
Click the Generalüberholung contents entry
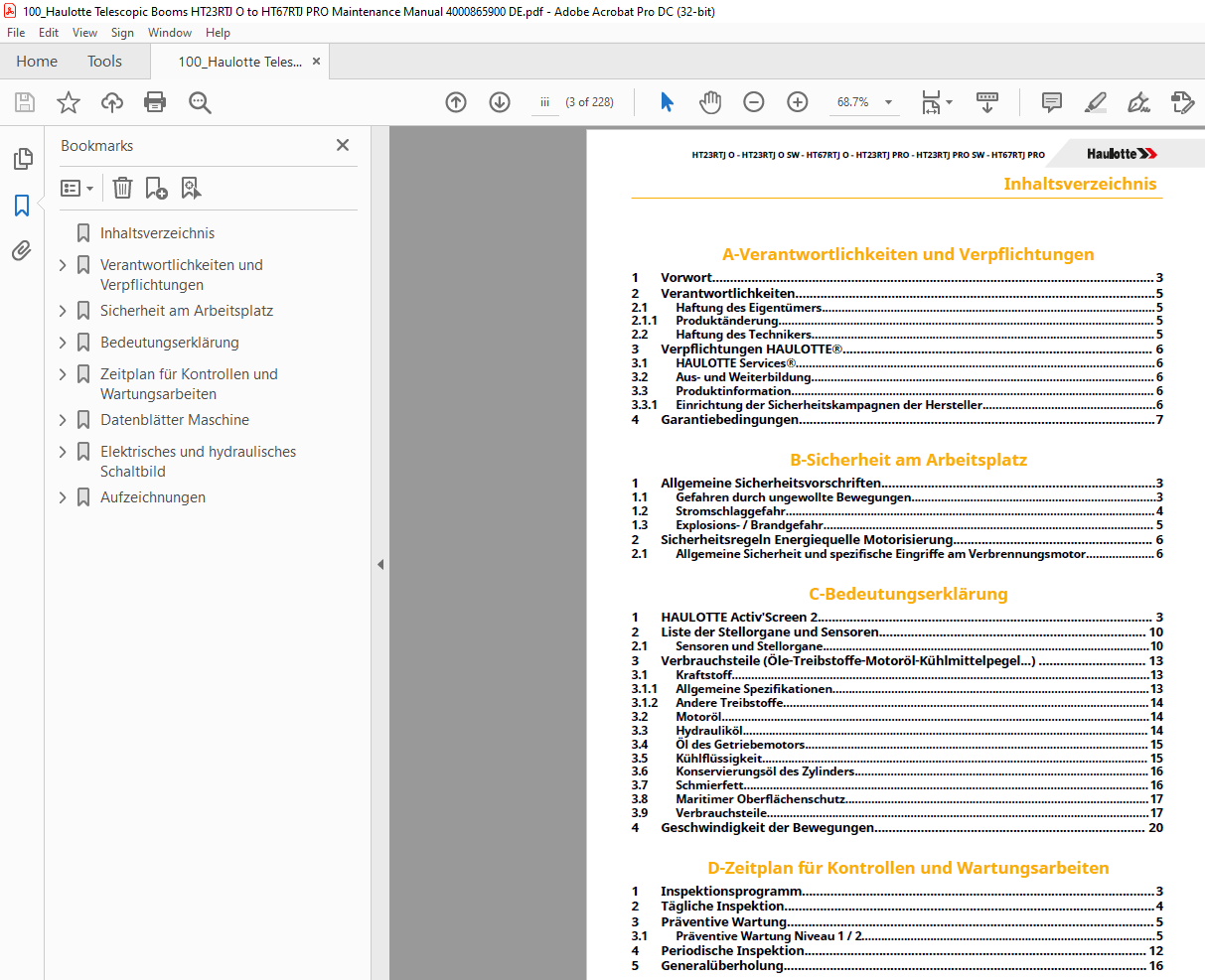click(x=897, y=966)
